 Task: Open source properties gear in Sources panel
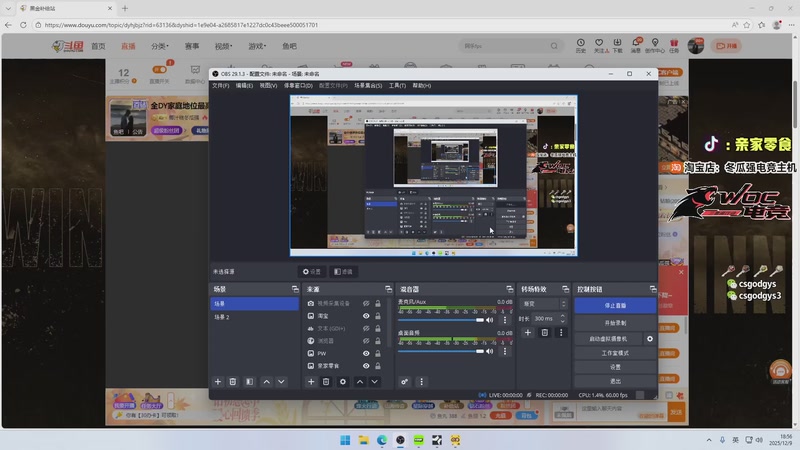click(343, 382)
